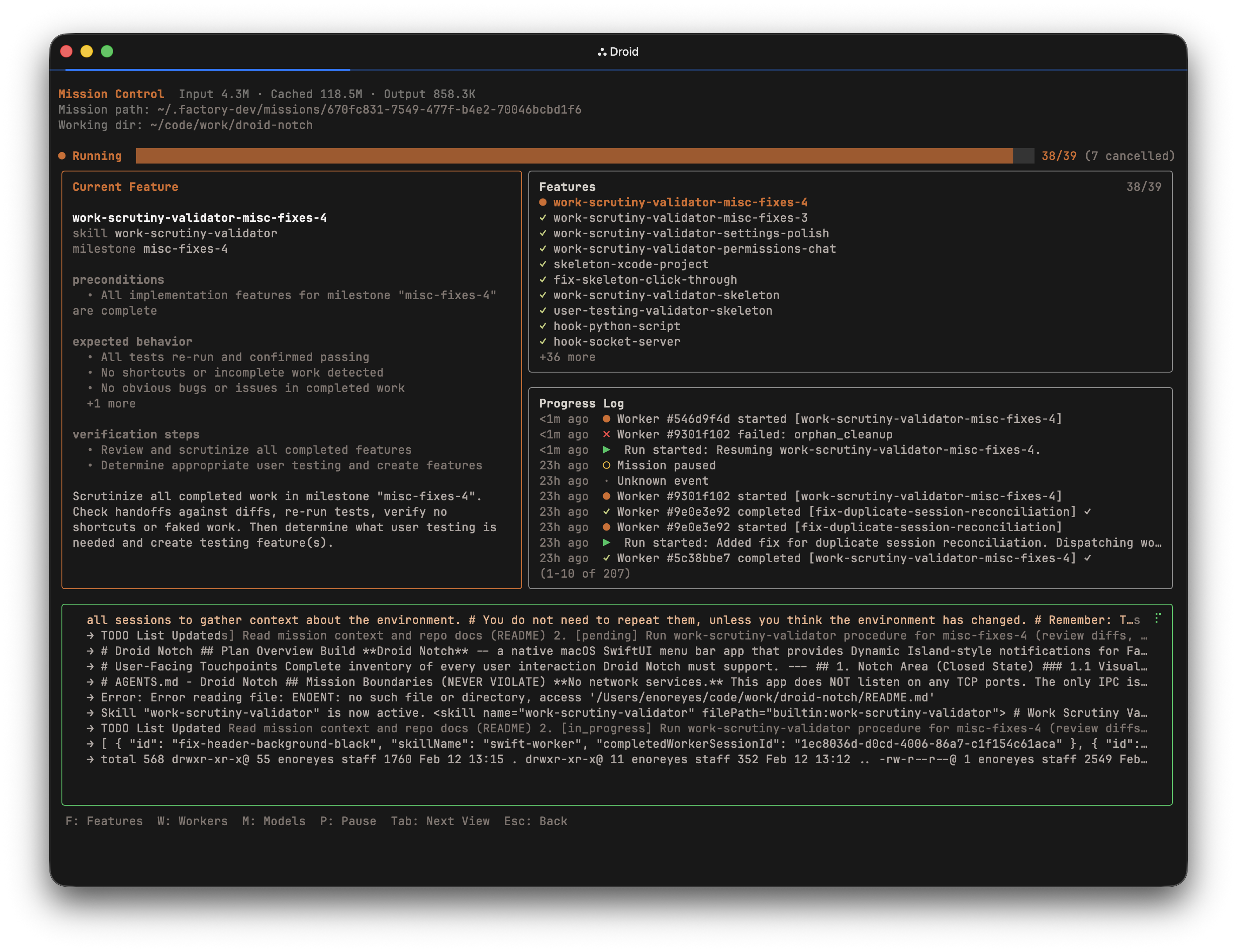The height and width of the screenshot is (952, 1237).
Task: Click the orange bullet next to work-scrutiny-validator-misc-fixes-4
Action: click(x=543, y=202)
